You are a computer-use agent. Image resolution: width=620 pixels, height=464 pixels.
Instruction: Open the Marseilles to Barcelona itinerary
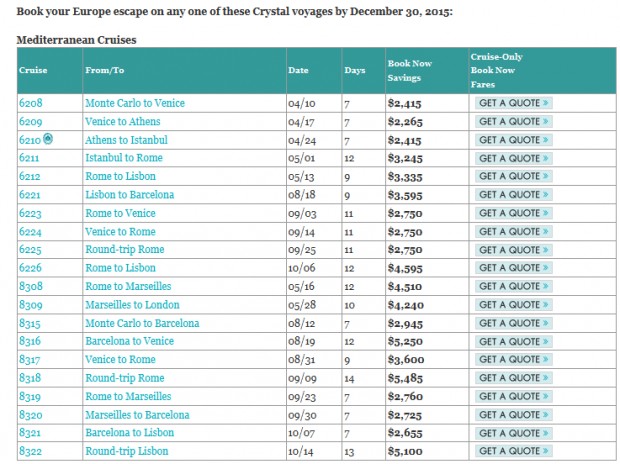138,415
